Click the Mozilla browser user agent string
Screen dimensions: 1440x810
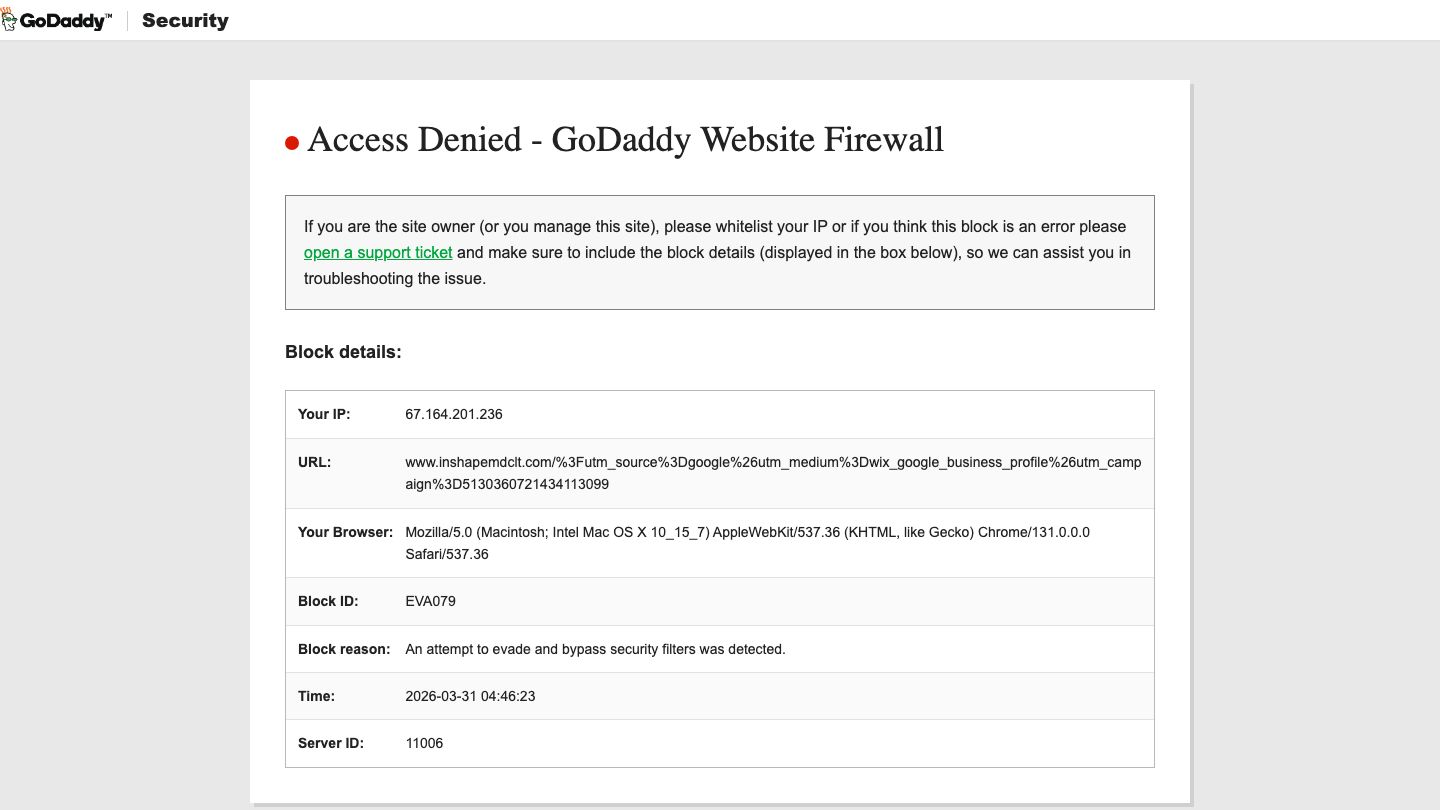[x=747, y=542]
